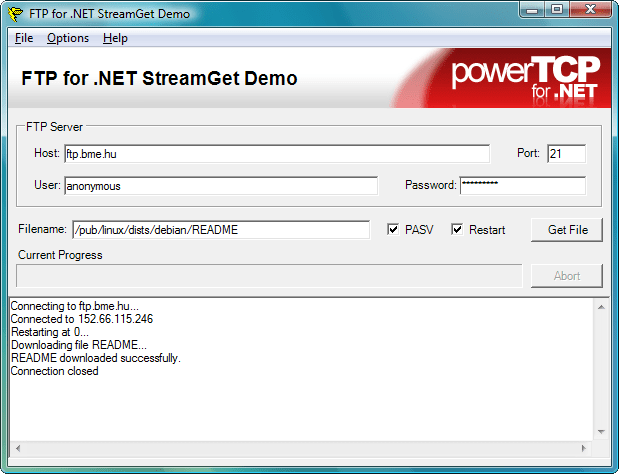Click the app icon in the title bar
This screenshot has height=474, width=619.
pos(15,14)
